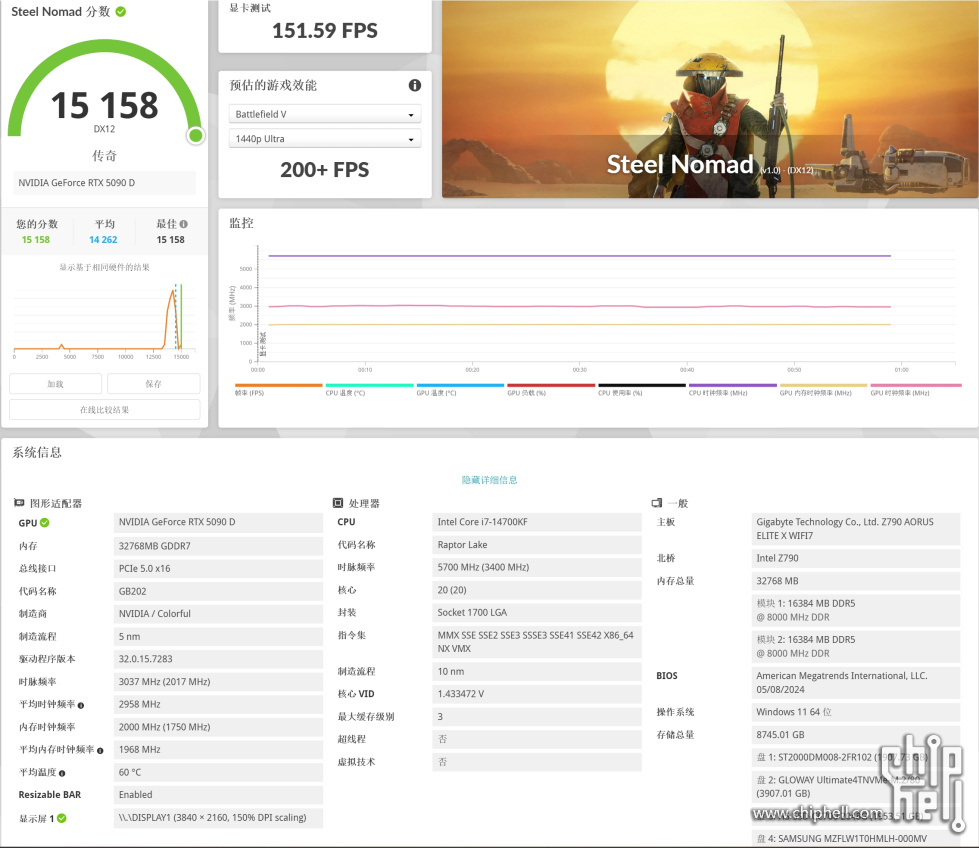The width and height of the screenshot is (979, 848).
Task: Toggle the purple CPU clock frequency legend
Action: click(733, 385)
